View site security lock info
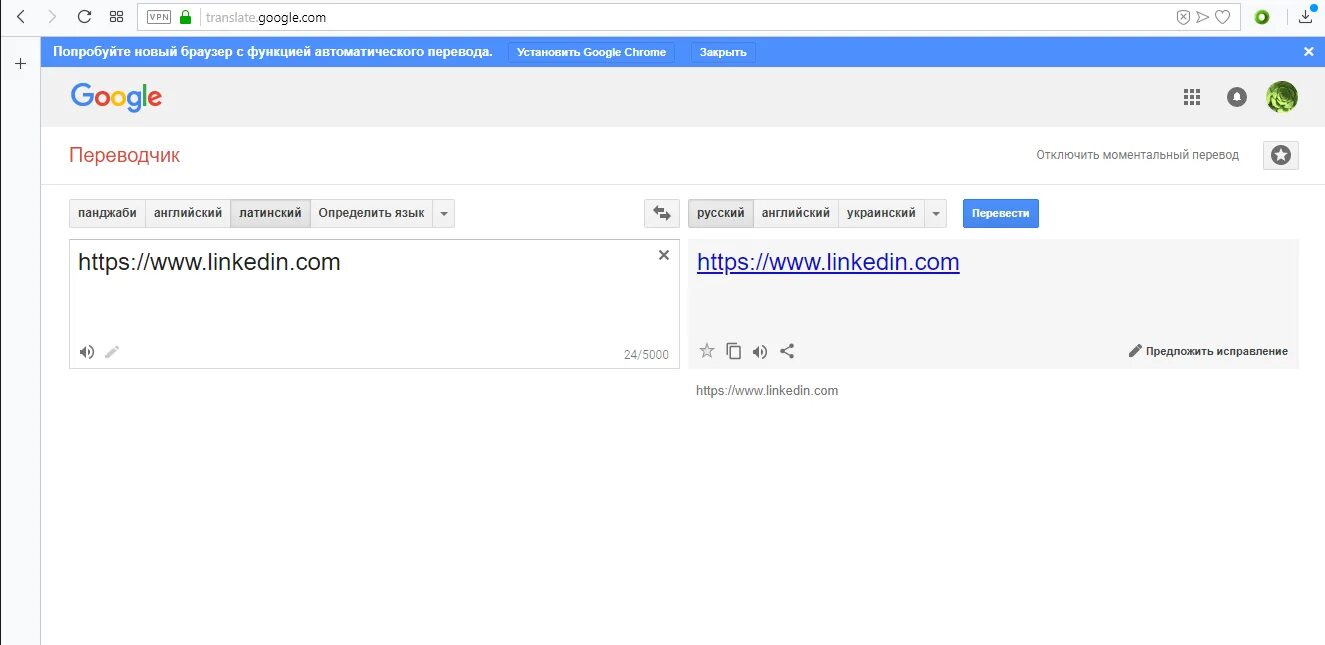Screen dimensions: 1325x645 (x=185, y=17)
